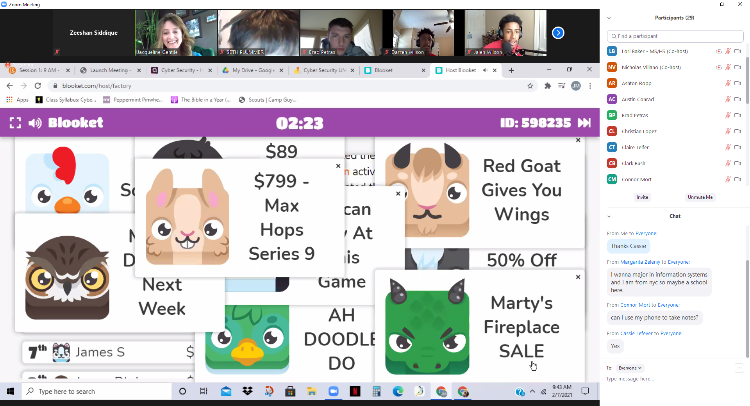The image size is (750, 406).
Task: Open Class Syllabus bookmark
Action: pyautogui.click(x=66, y=100)
